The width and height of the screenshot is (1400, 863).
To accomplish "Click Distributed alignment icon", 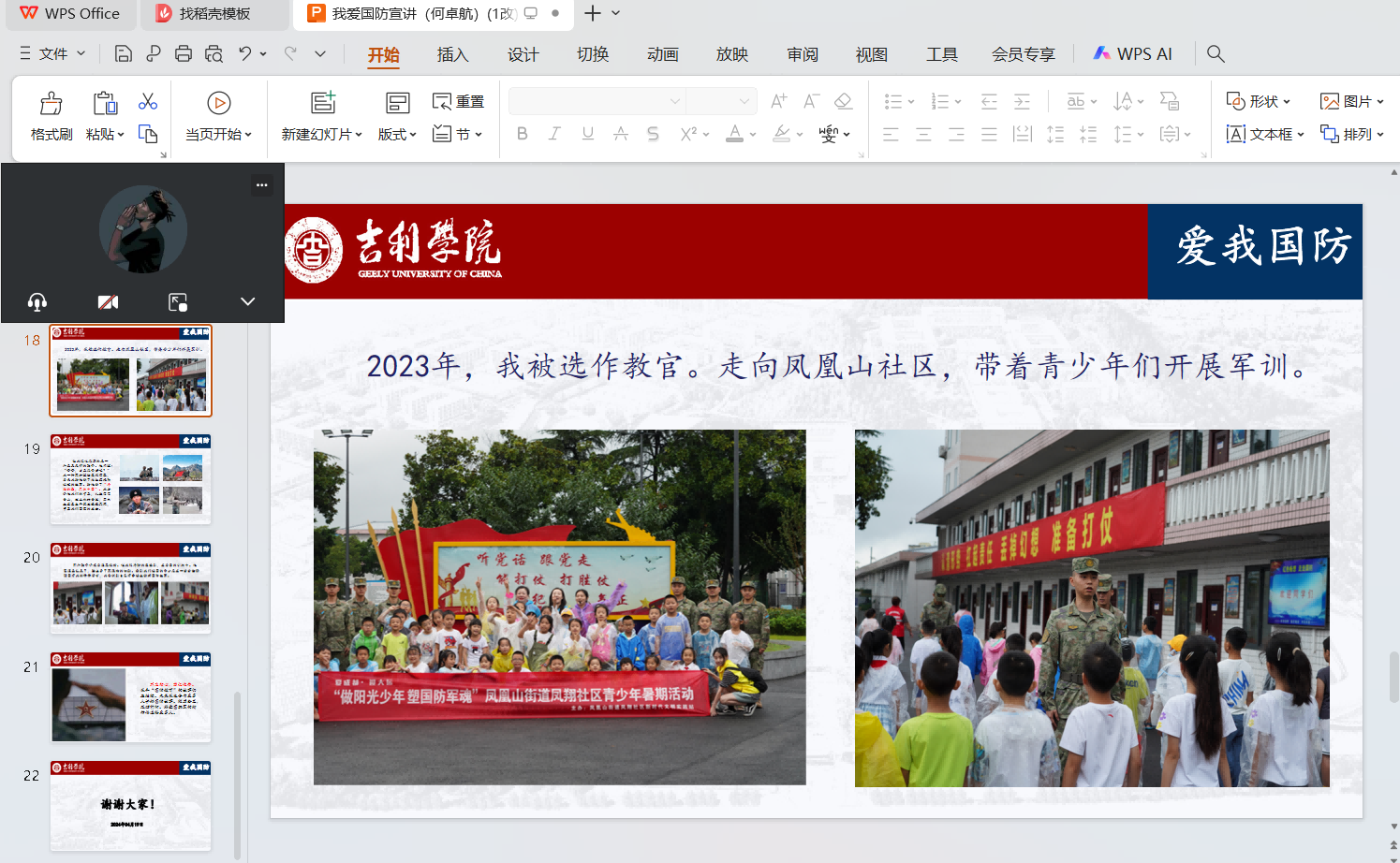I will [x=1023, y=134].
